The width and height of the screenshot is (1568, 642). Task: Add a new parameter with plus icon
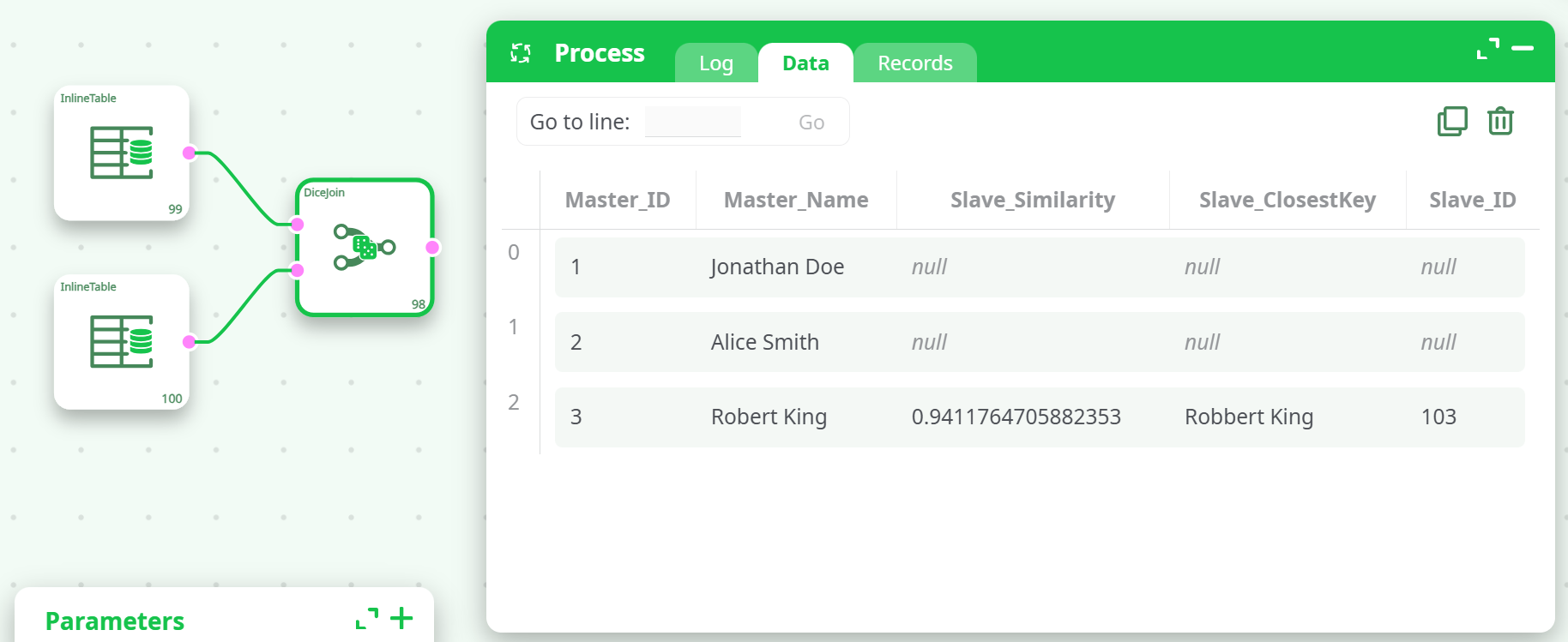pyautogui.click(x=401, y=618)
